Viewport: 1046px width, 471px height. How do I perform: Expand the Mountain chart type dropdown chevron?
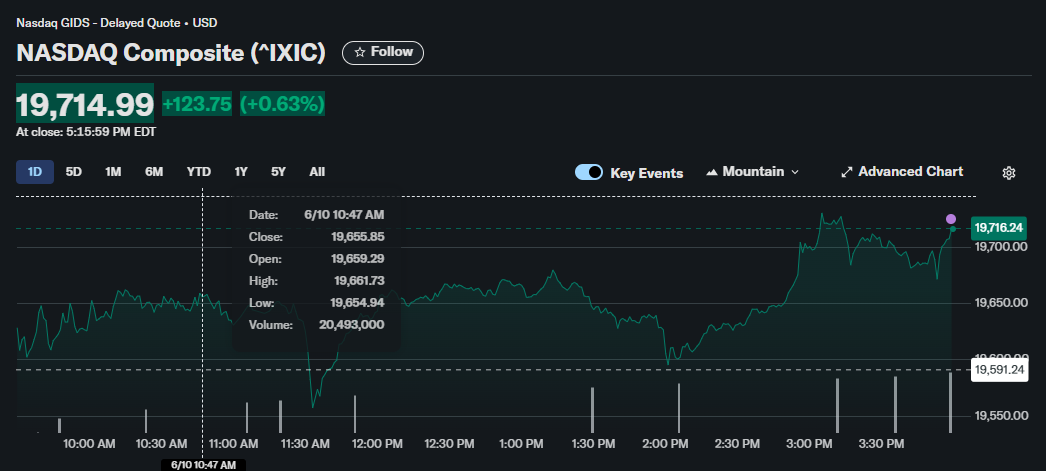pos(795,172)
